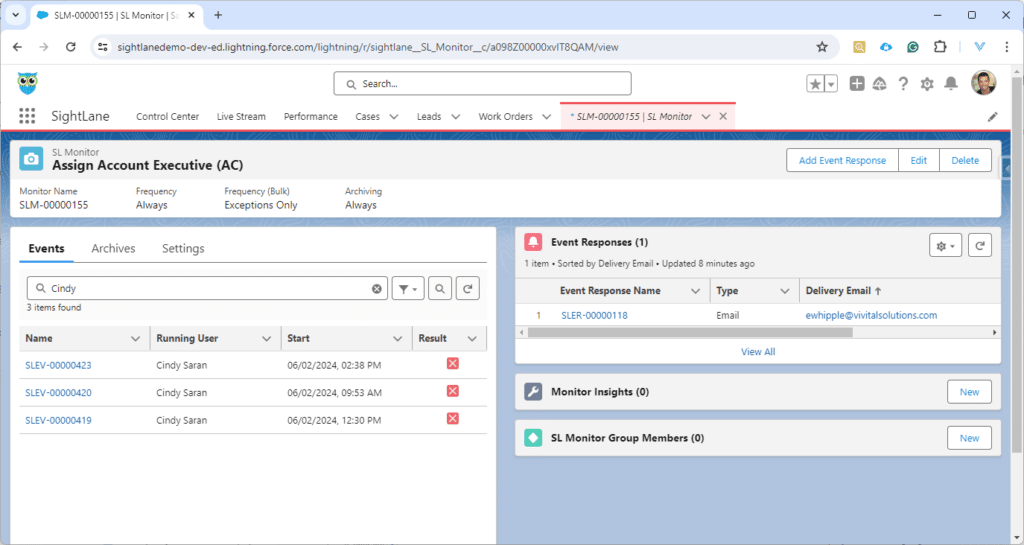1024x545 pixels.
Task: Reload the browser page
Action: click(71, 47)
